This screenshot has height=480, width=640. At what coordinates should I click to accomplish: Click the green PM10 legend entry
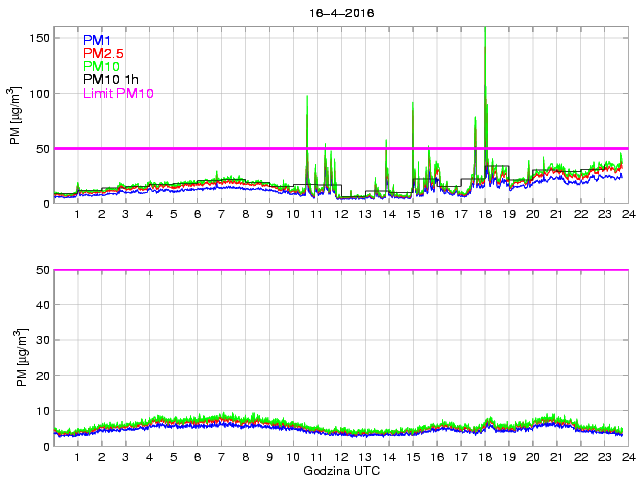click(103, 66)
